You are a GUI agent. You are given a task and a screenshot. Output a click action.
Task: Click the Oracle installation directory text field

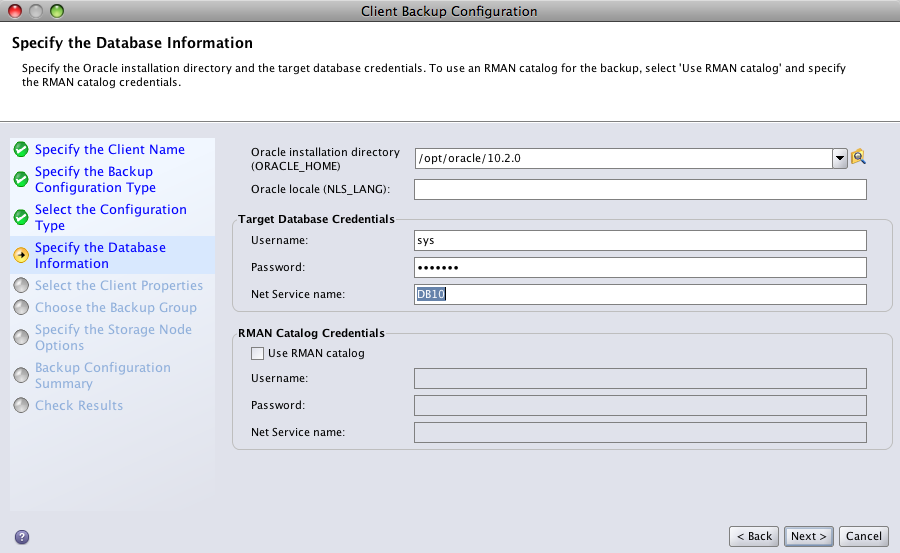[623, 158]
